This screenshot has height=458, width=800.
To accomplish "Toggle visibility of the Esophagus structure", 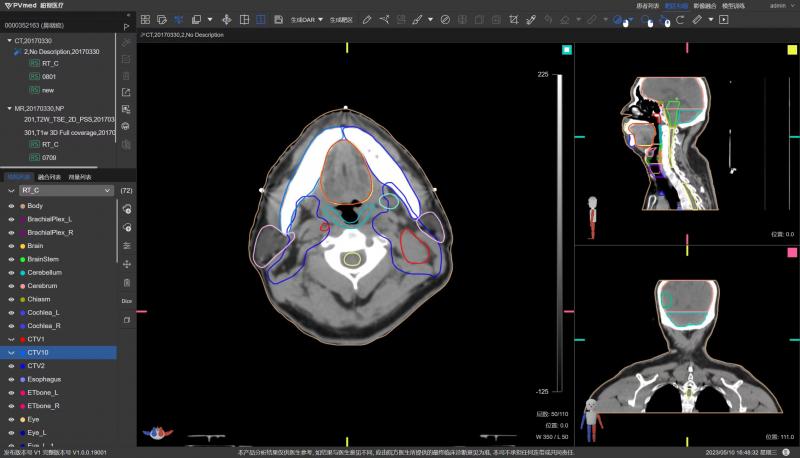I will click(11, 380).
